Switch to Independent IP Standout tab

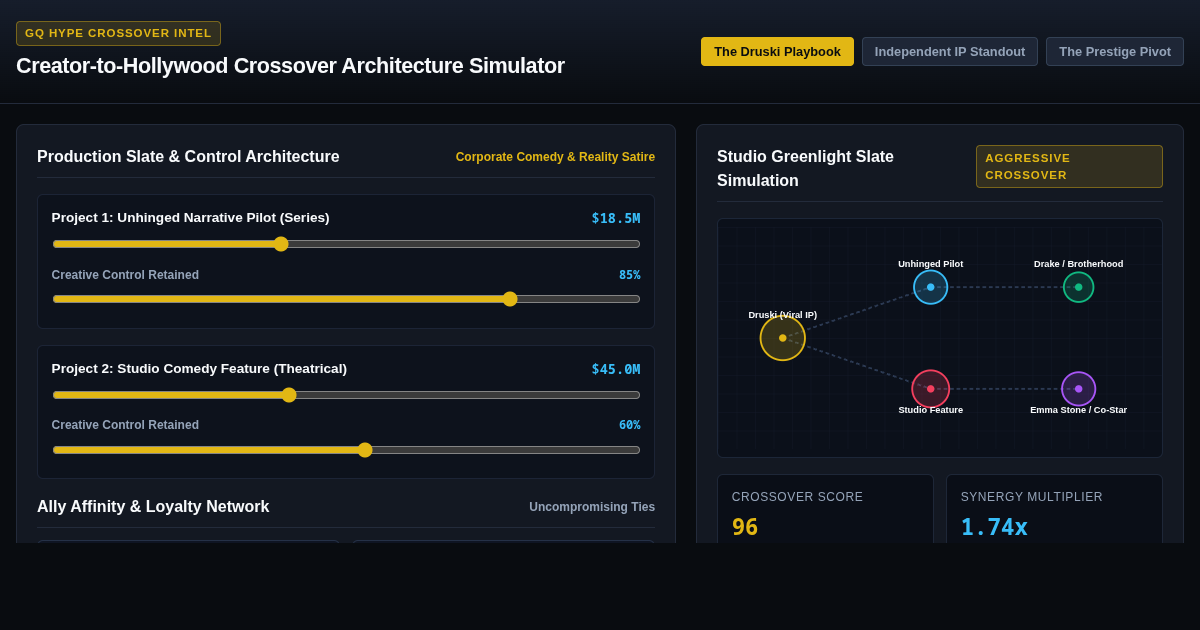point(950,52)
